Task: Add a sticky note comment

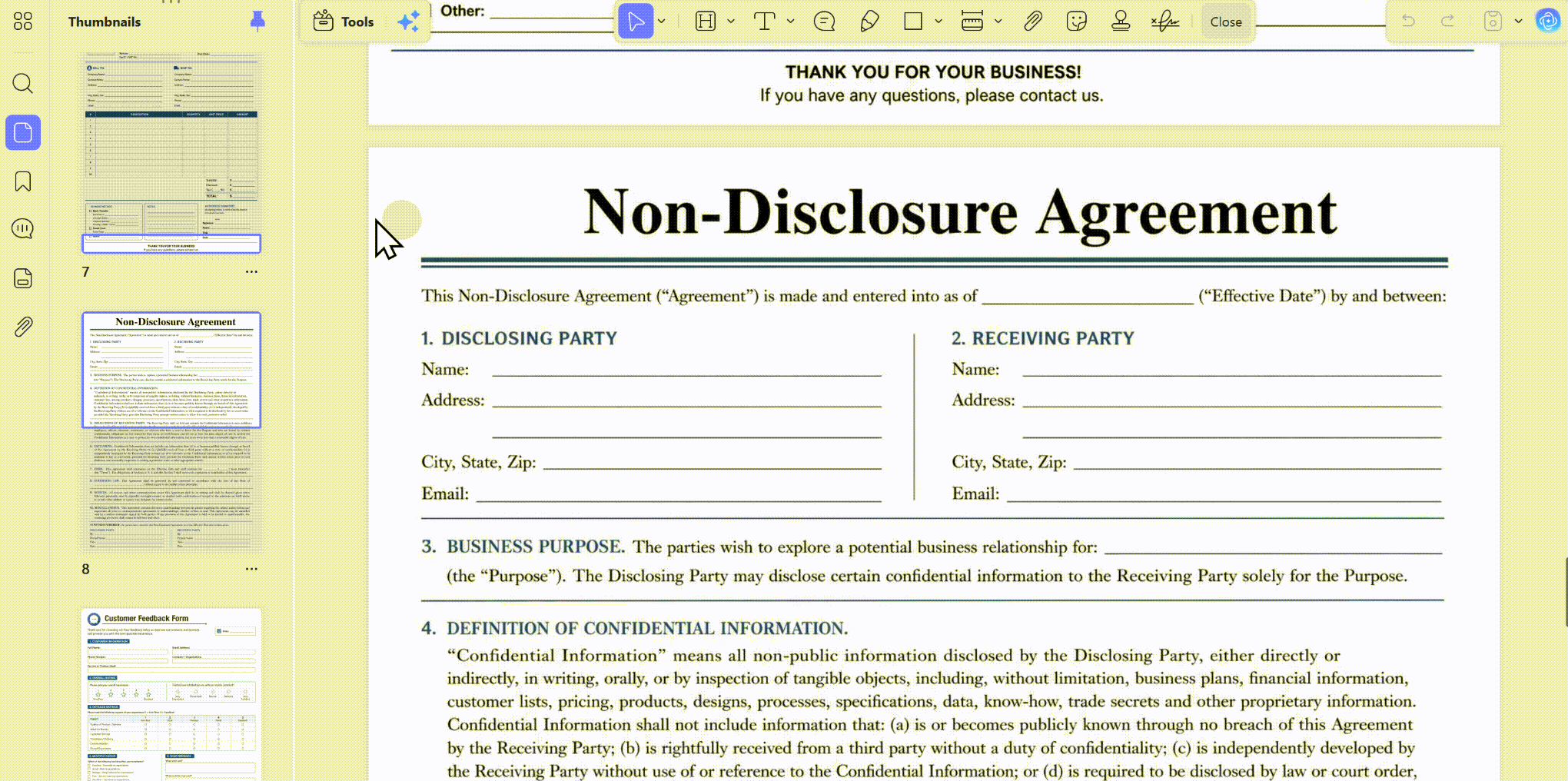Action: coord(824,22)
